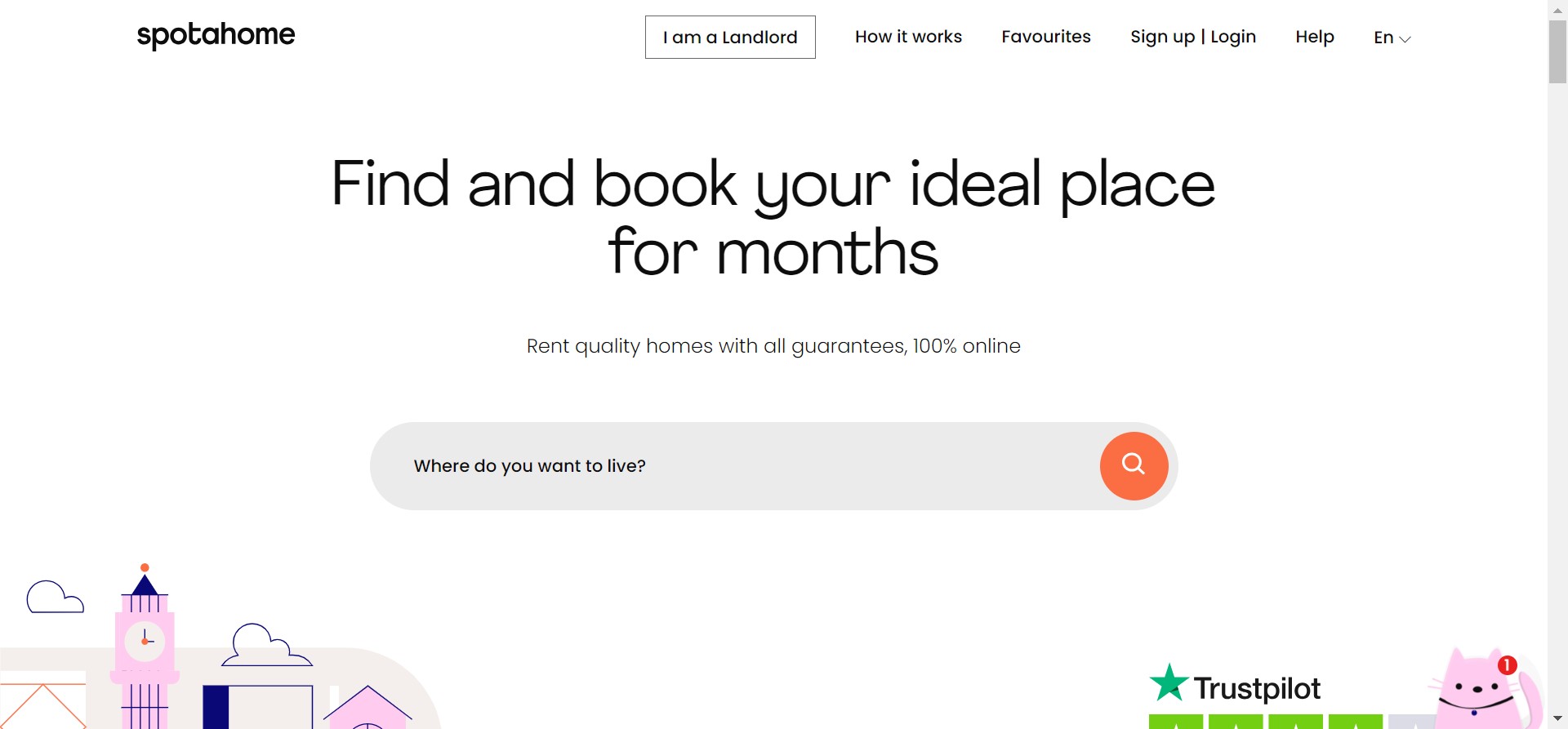1568x729 pixels.
Task: Click the spotahome logo
Action: point(216,35)
